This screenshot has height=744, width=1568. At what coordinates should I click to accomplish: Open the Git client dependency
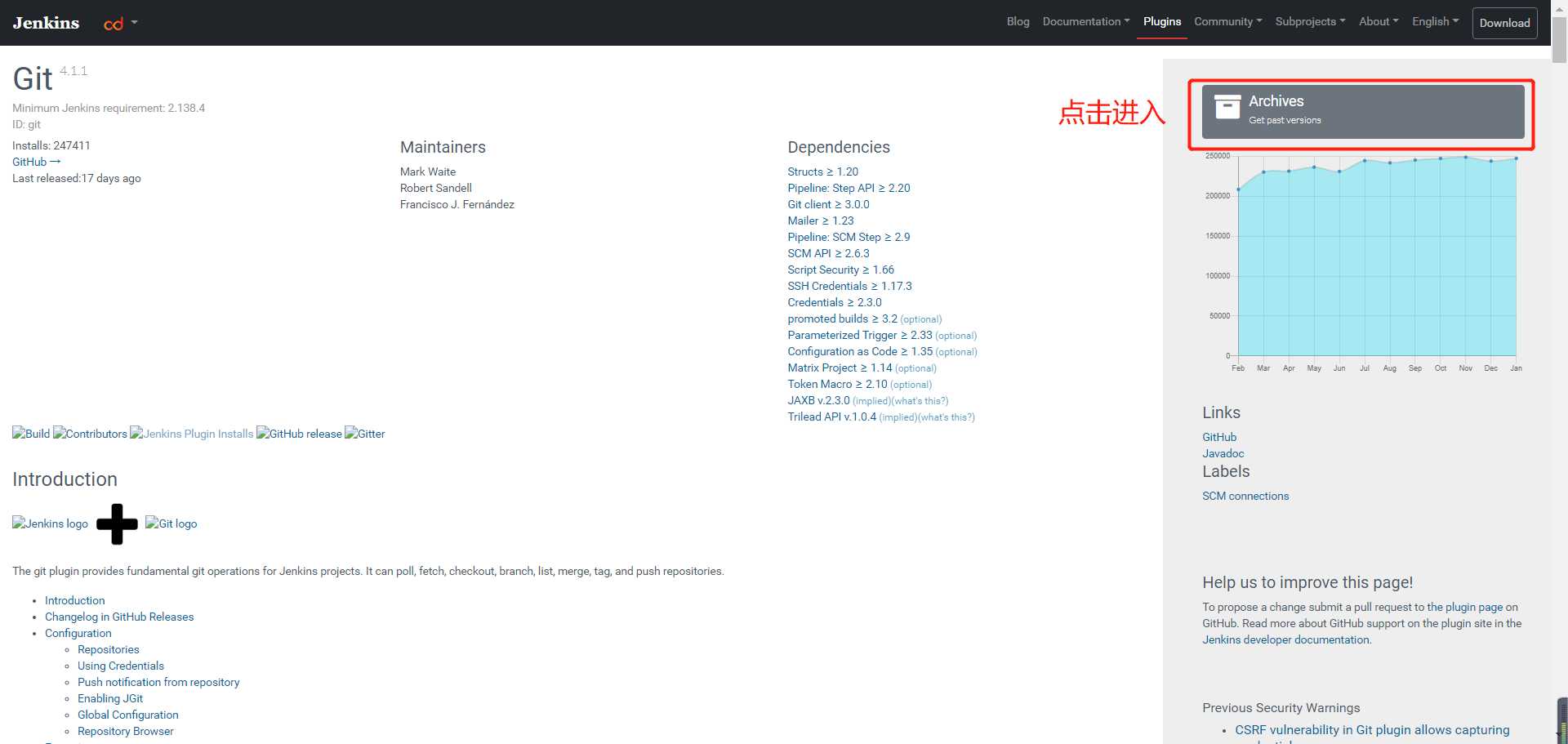(828, 204)
